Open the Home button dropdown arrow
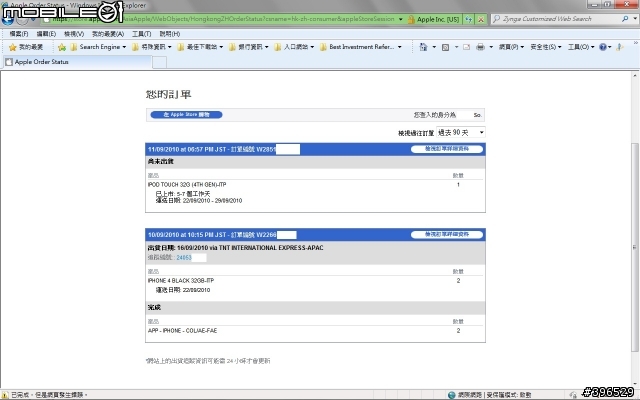The image size is (640, 400). 433,47
